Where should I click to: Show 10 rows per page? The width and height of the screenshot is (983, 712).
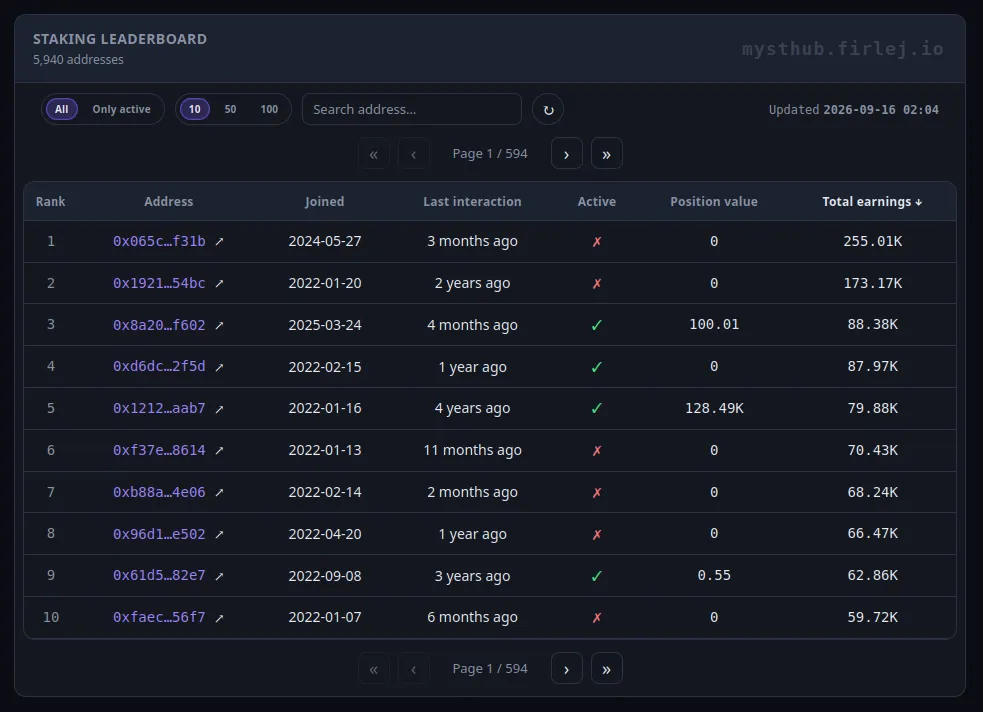[195, 109]
